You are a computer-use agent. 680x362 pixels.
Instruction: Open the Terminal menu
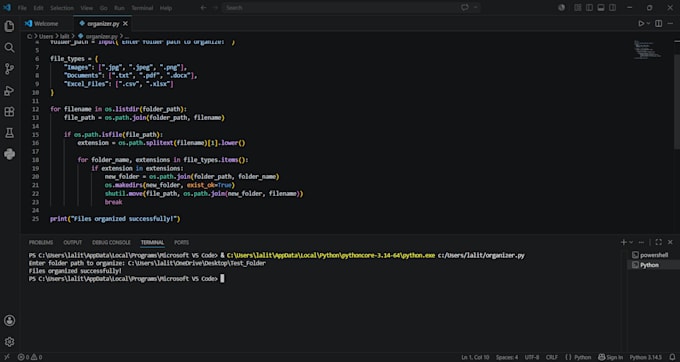point(142,8)
